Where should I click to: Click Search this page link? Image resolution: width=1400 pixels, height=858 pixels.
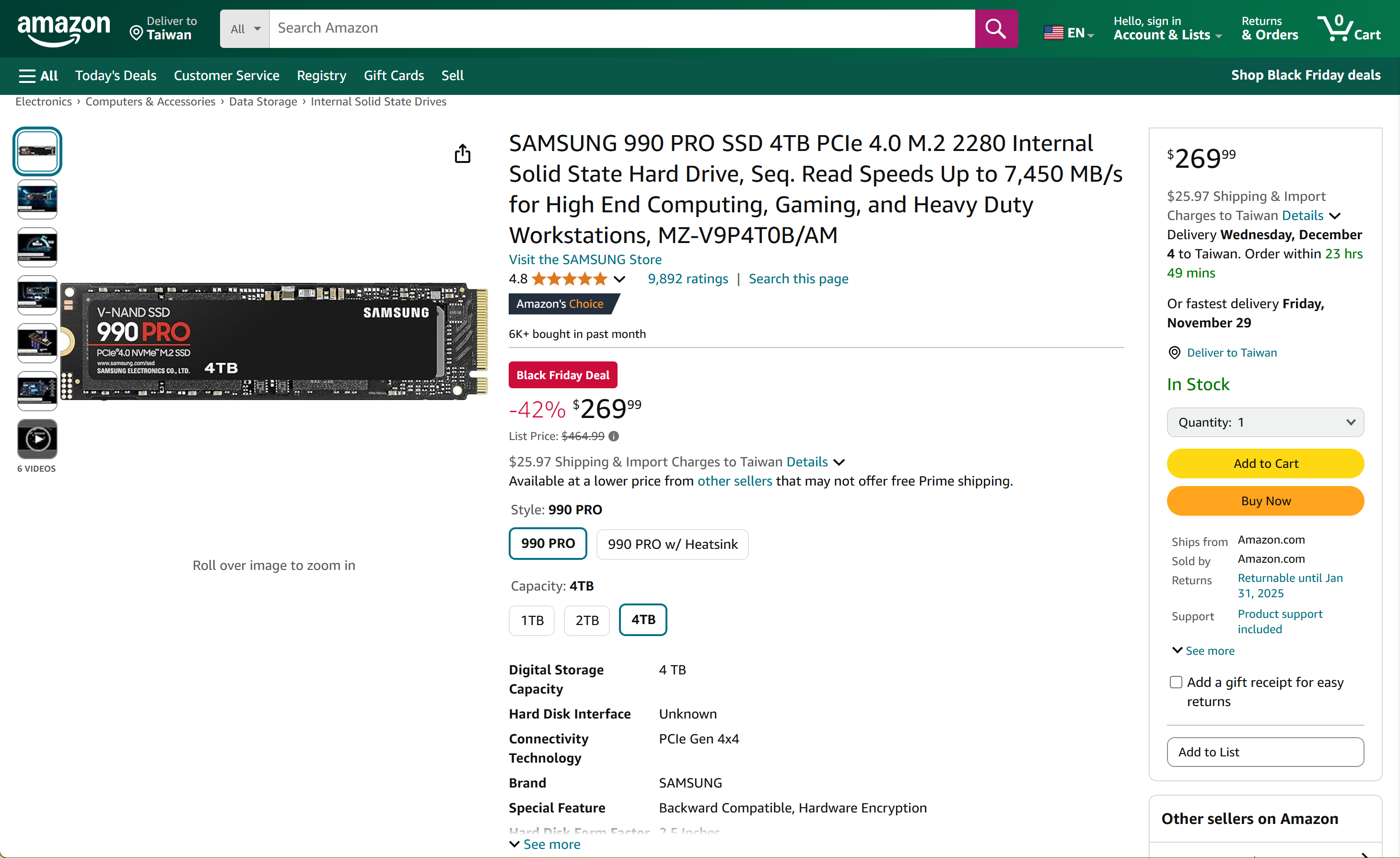pyautogui.click(x=798, y=278)
